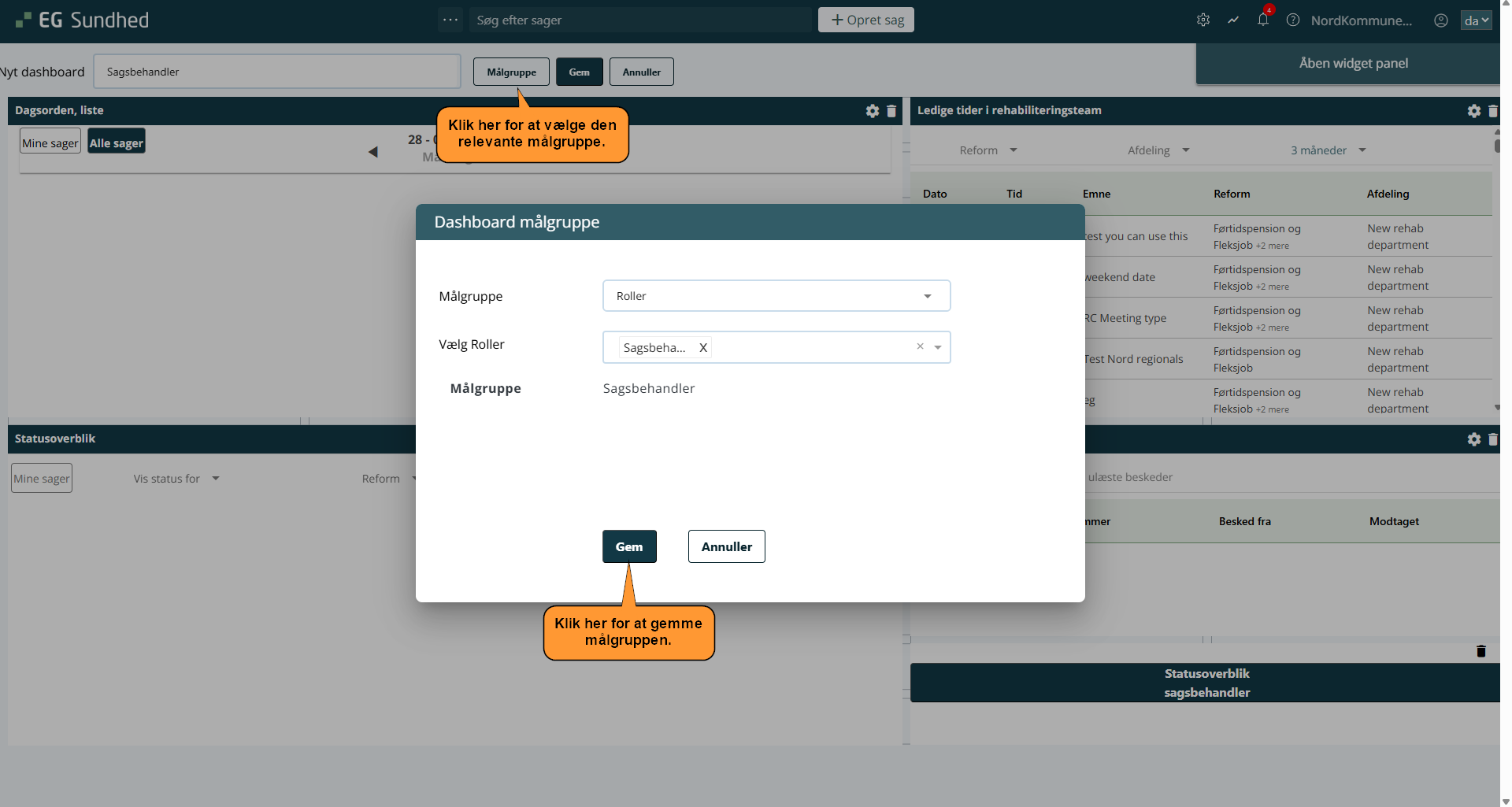Open the statistics trend chart icon

coord(1233,20)
